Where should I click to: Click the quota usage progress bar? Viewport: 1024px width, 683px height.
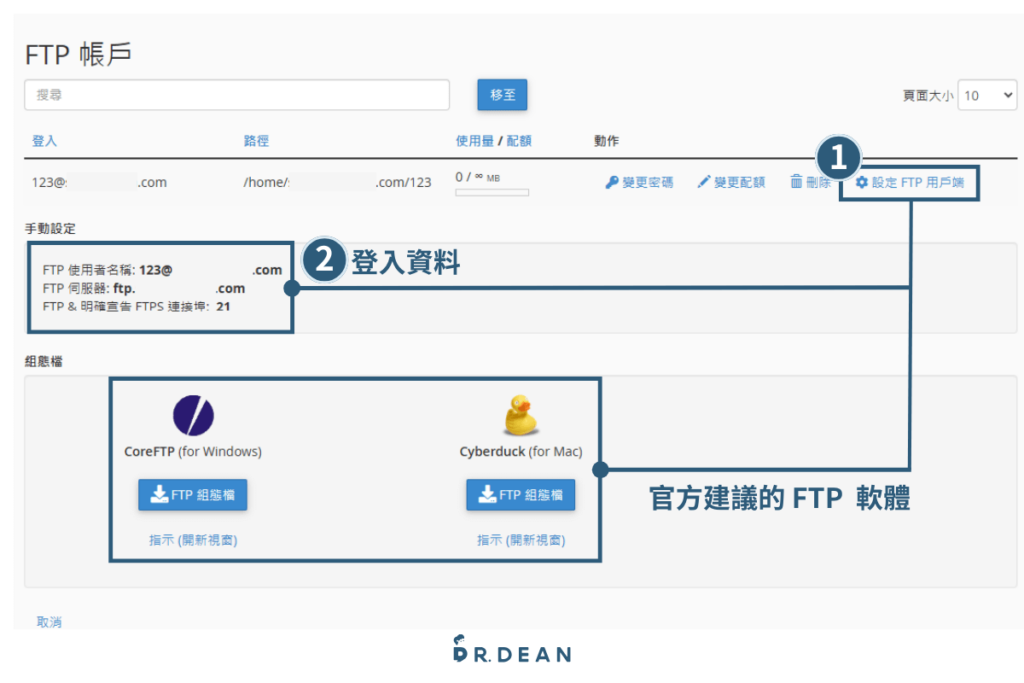pyautogui.click(x=490, y=191)
